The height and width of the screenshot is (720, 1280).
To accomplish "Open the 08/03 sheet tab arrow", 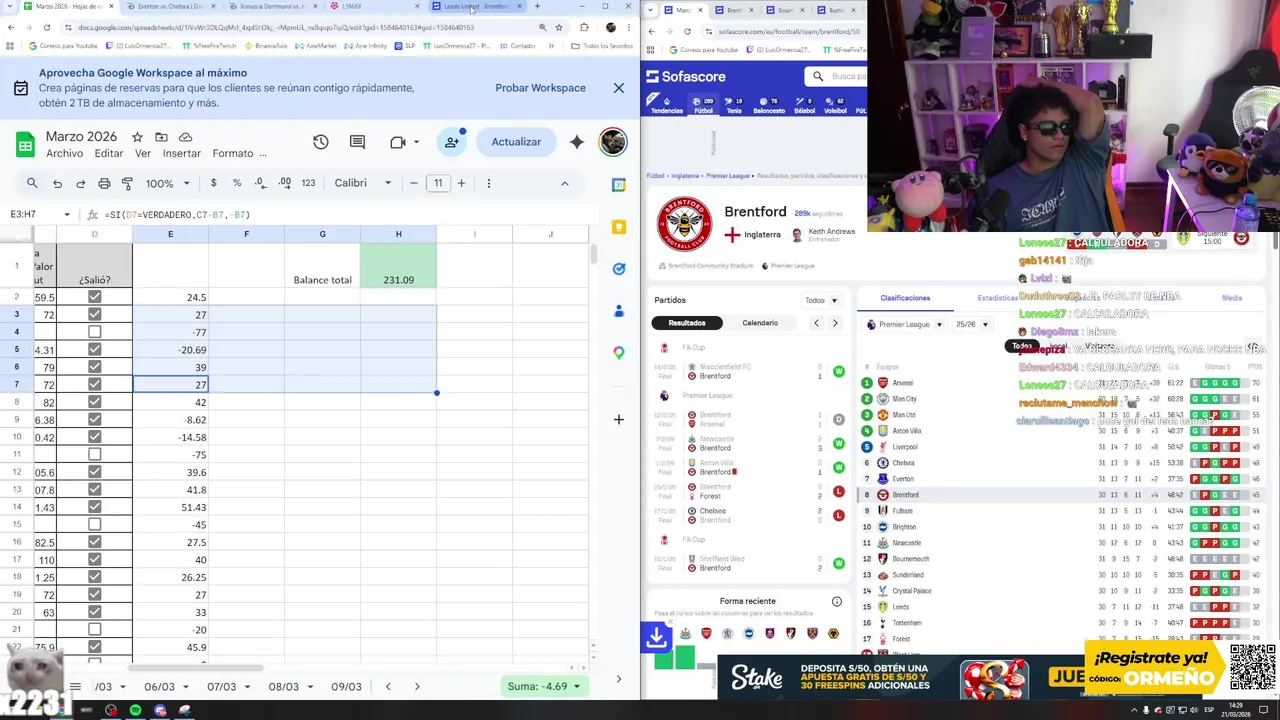I will [x=308, y=687].
